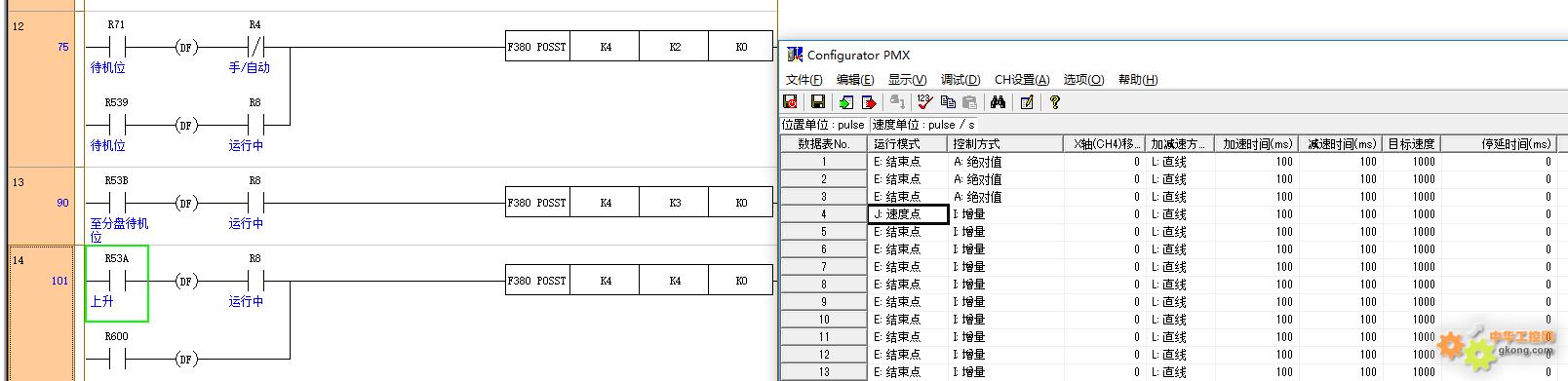Open the 文件(F) menu

(804, 80)
